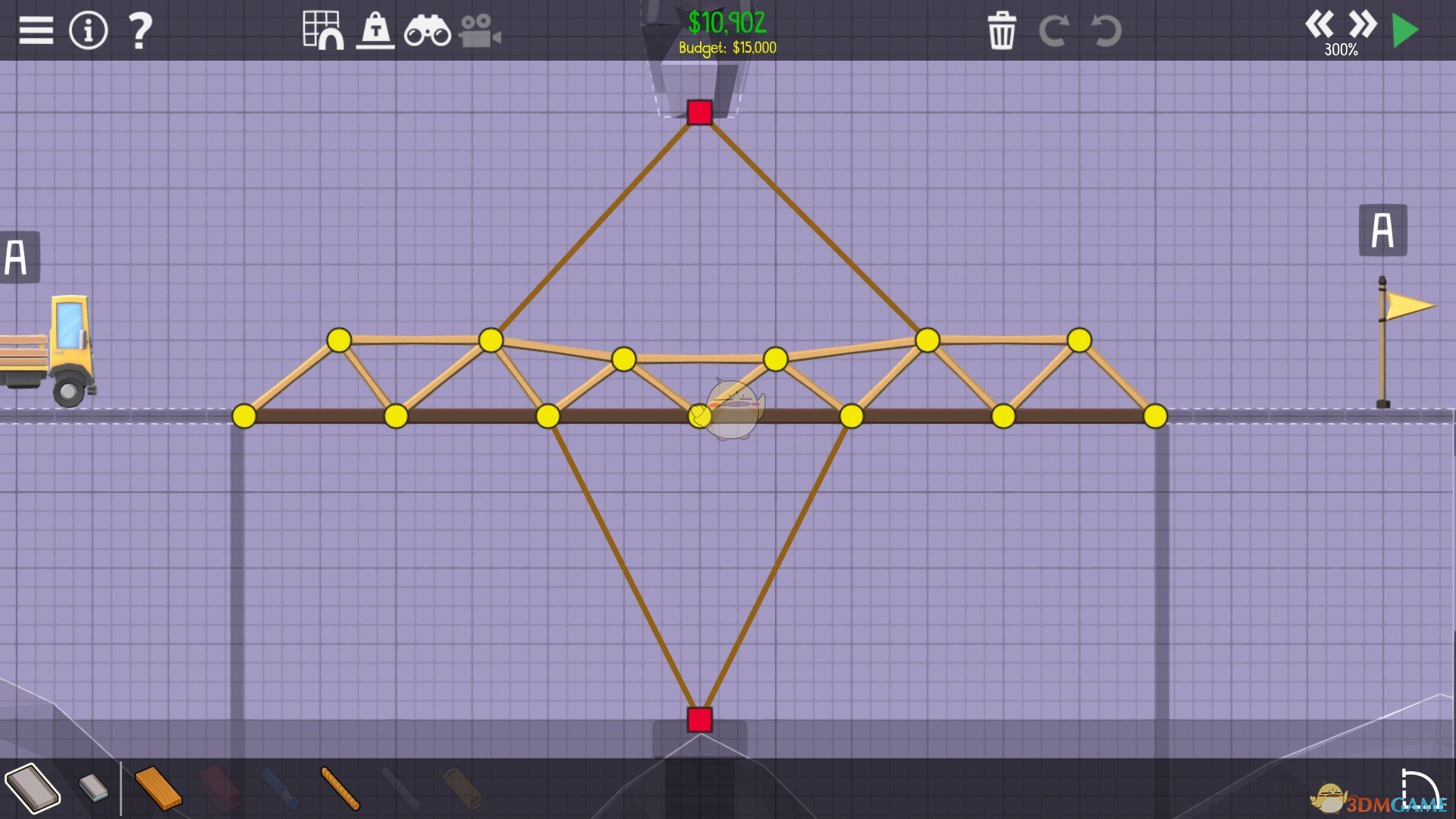Screen dimensions: 1456x819
Task: Click the top red anchor point
Action: pyautogui.click(x=699, y=112)
